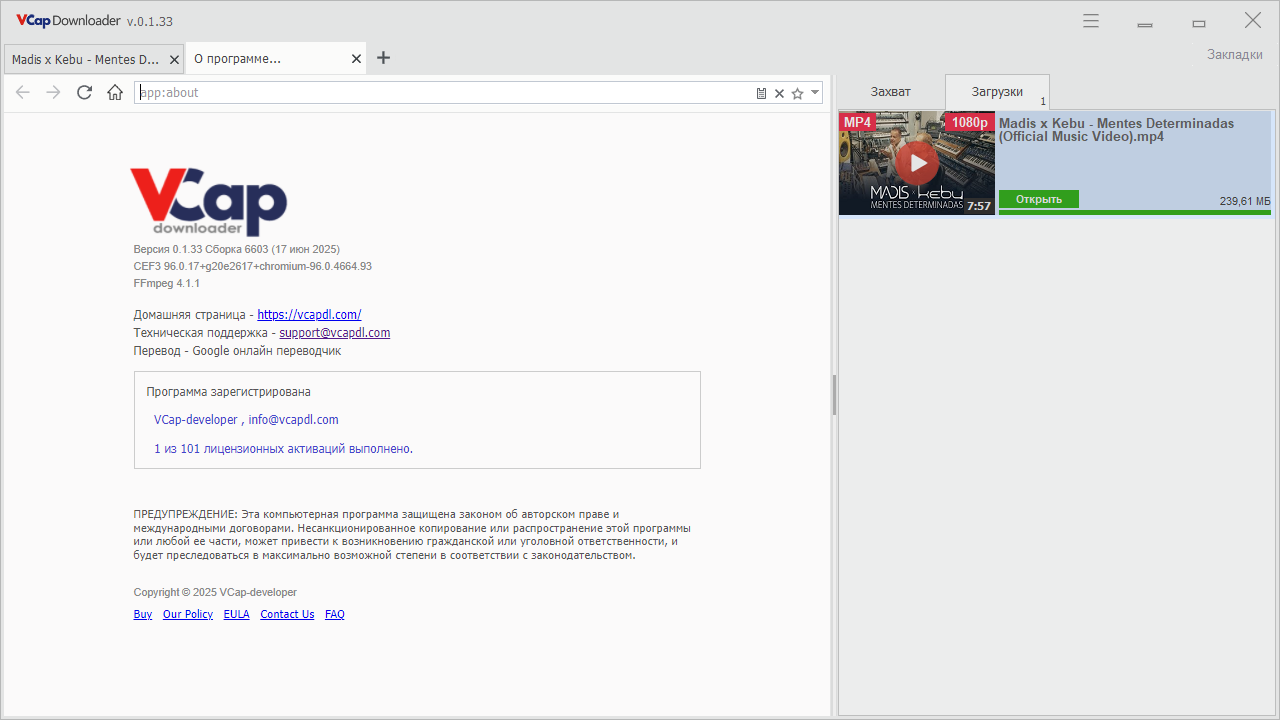Image resolution: width=1280 pixels, height=720 pixels.
Task: Follow the Buy link
Action: (x=143, y=614)
